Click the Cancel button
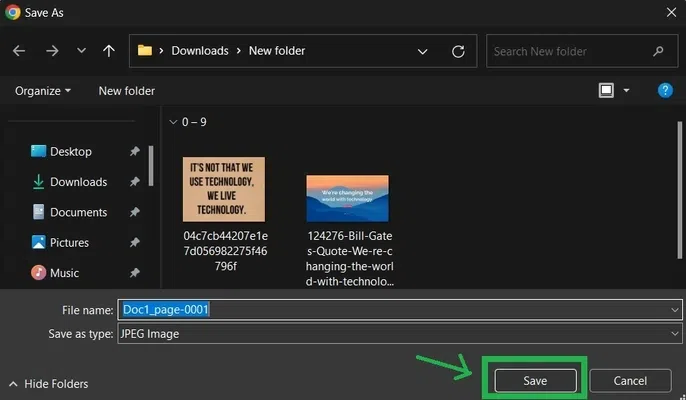Screen dimensions: 686x400 (x=630, y=381)
